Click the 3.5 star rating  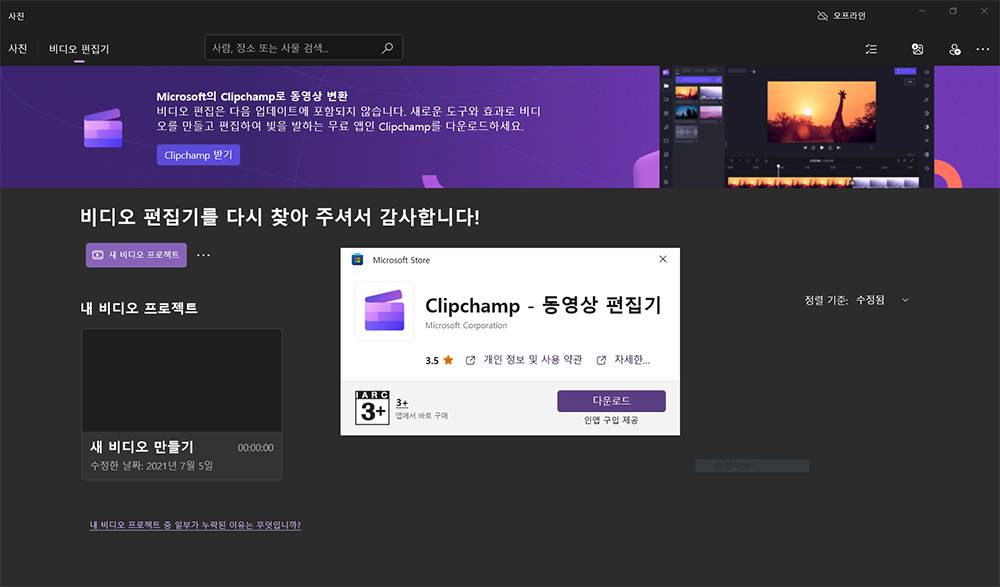coord(439,360)
